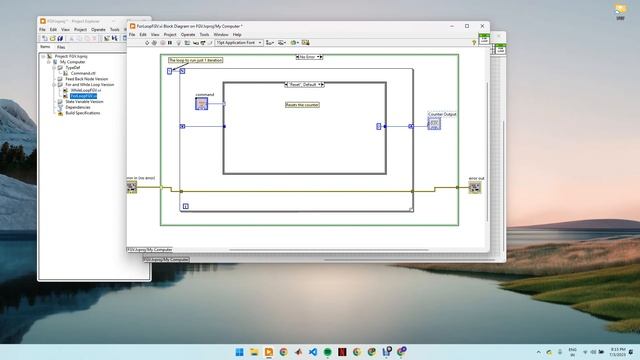640x360 pixels.
Task: Open Netflix from taskbar
Action: pyautogui.click(x=342, y=352)
